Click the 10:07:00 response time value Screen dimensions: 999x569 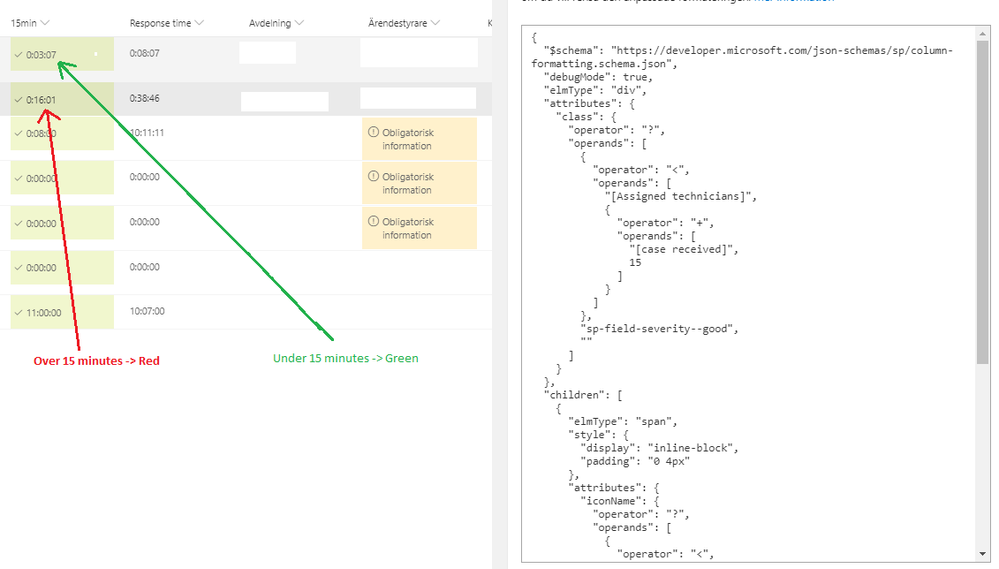point(147,312)
